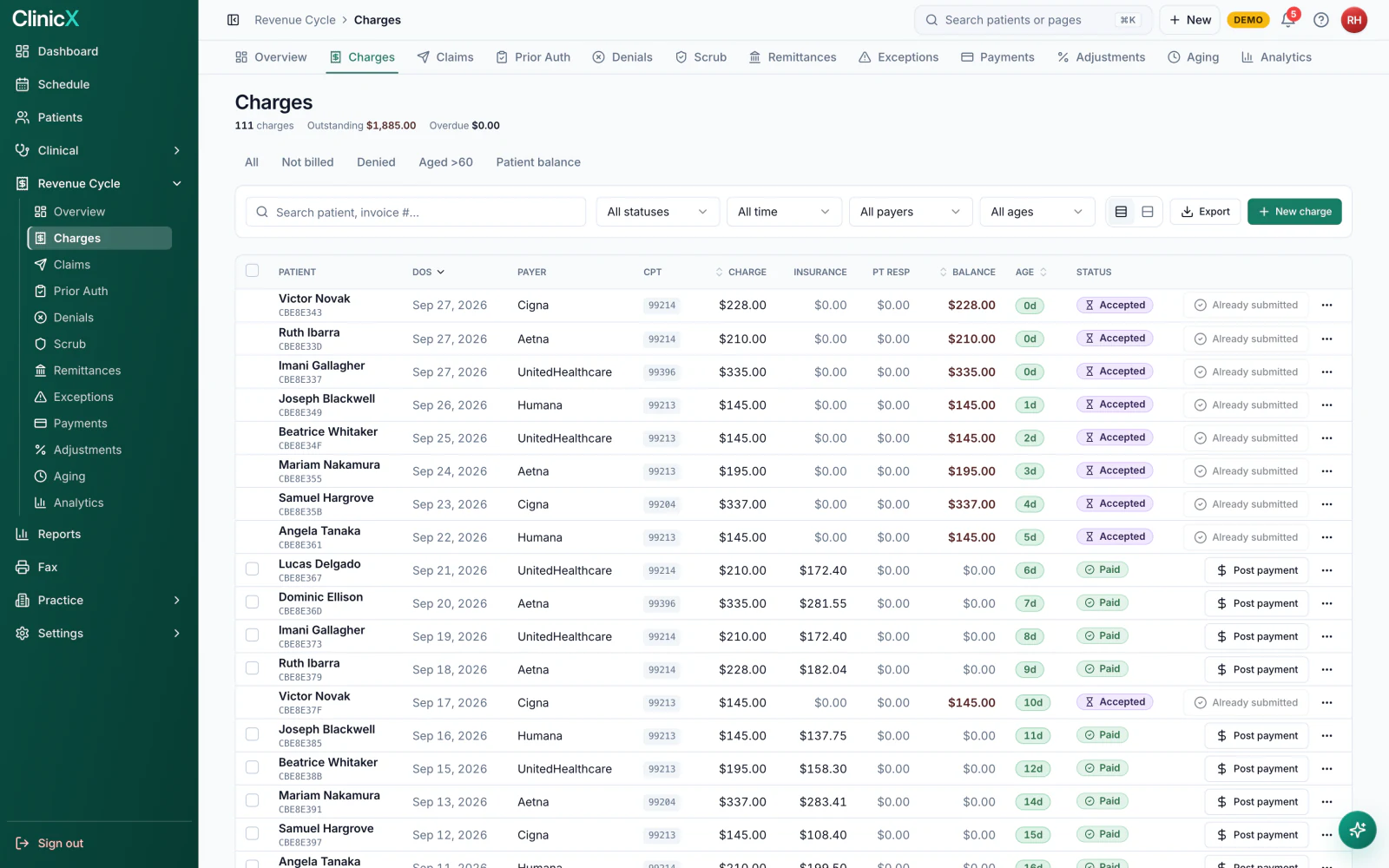
Task: Expand the Settings sidebar section
Action: pyautogui.click(x=99, y=633)
